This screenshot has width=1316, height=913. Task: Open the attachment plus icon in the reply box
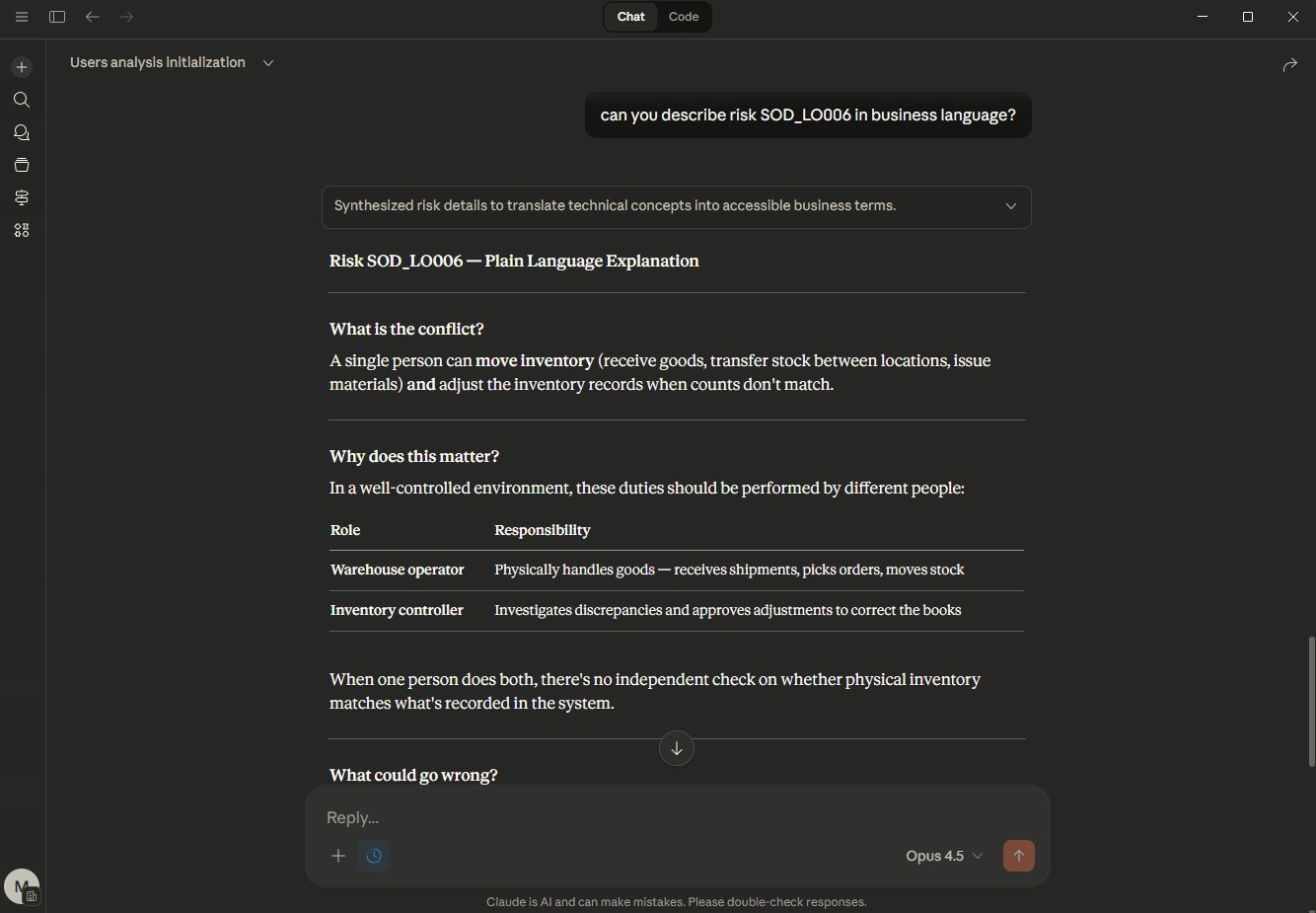(338, 856)
